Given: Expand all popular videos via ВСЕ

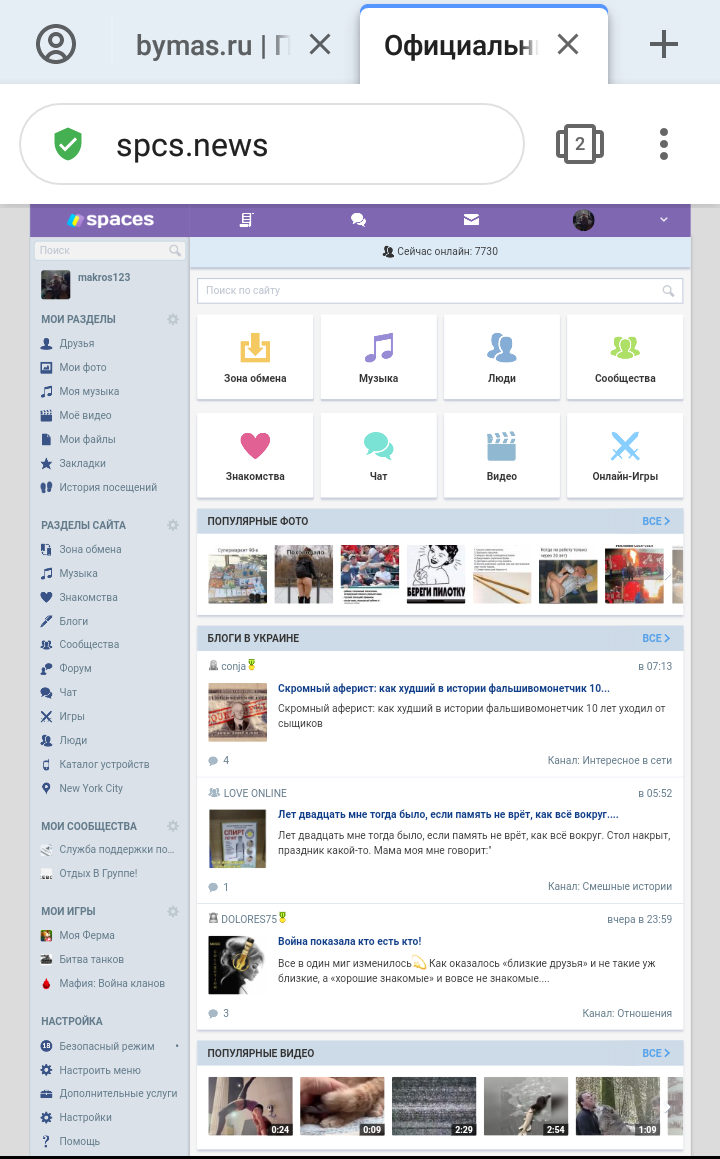Looking at the screenshot, I should pos(656,1054).
